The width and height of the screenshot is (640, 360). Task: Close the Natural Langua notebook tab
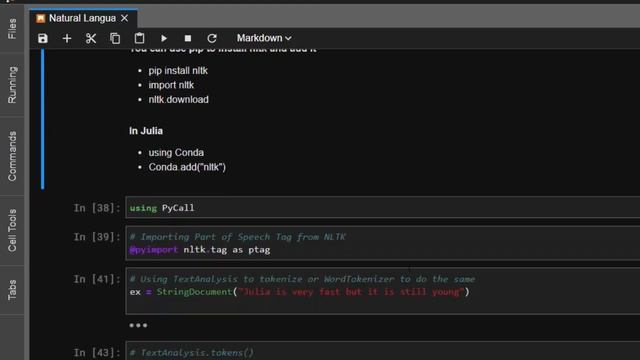124,18
